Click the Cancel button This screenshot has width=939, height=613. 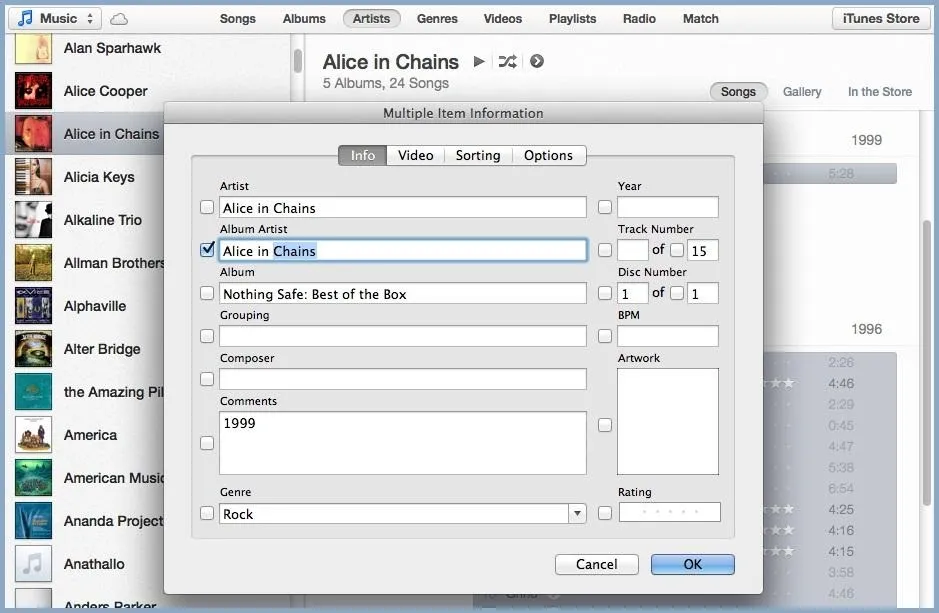[596, 565]
